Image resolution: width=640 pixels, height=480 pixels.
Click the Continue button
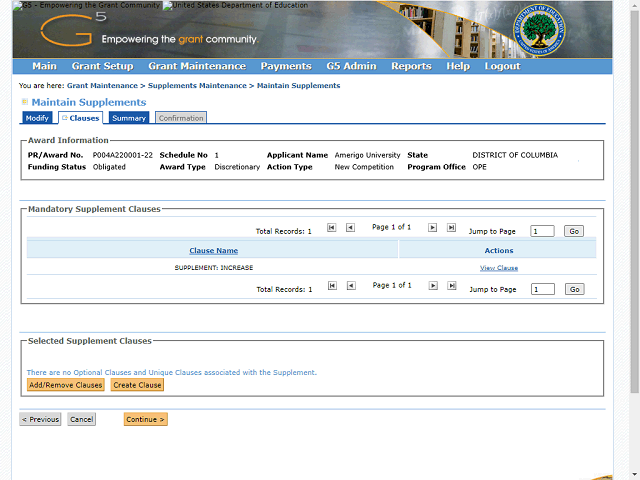(146, 419)
